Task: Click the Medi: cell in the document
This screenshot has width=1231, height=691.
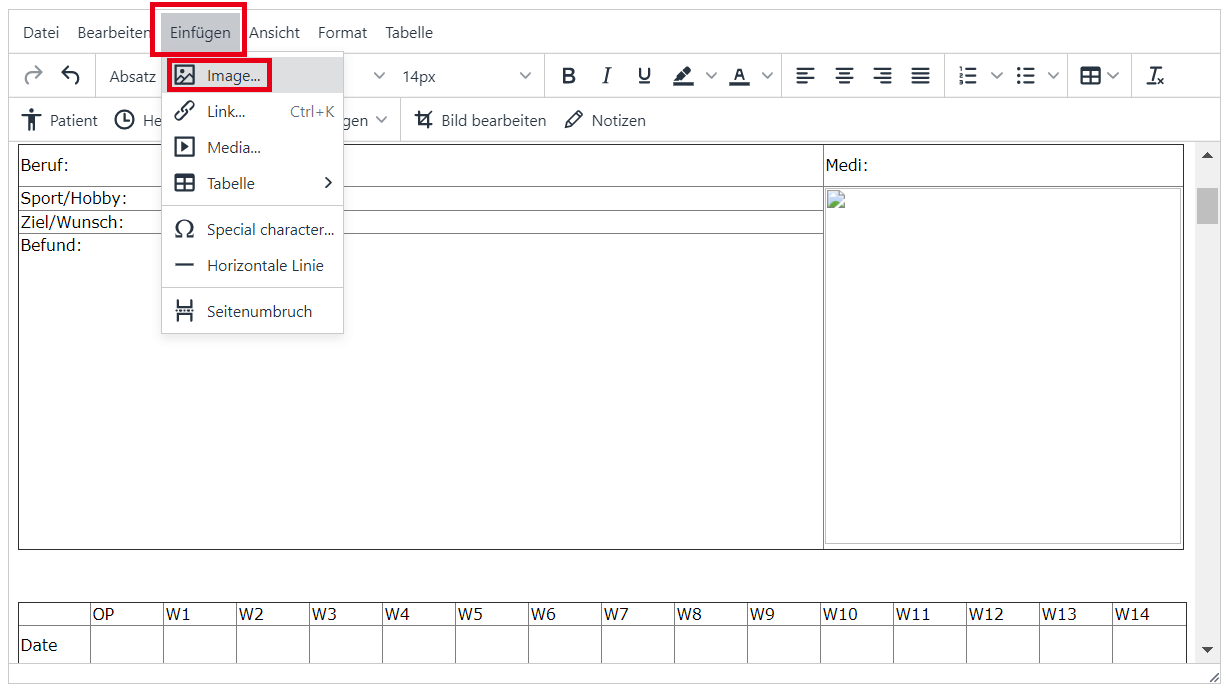Action: (1003, 166)
